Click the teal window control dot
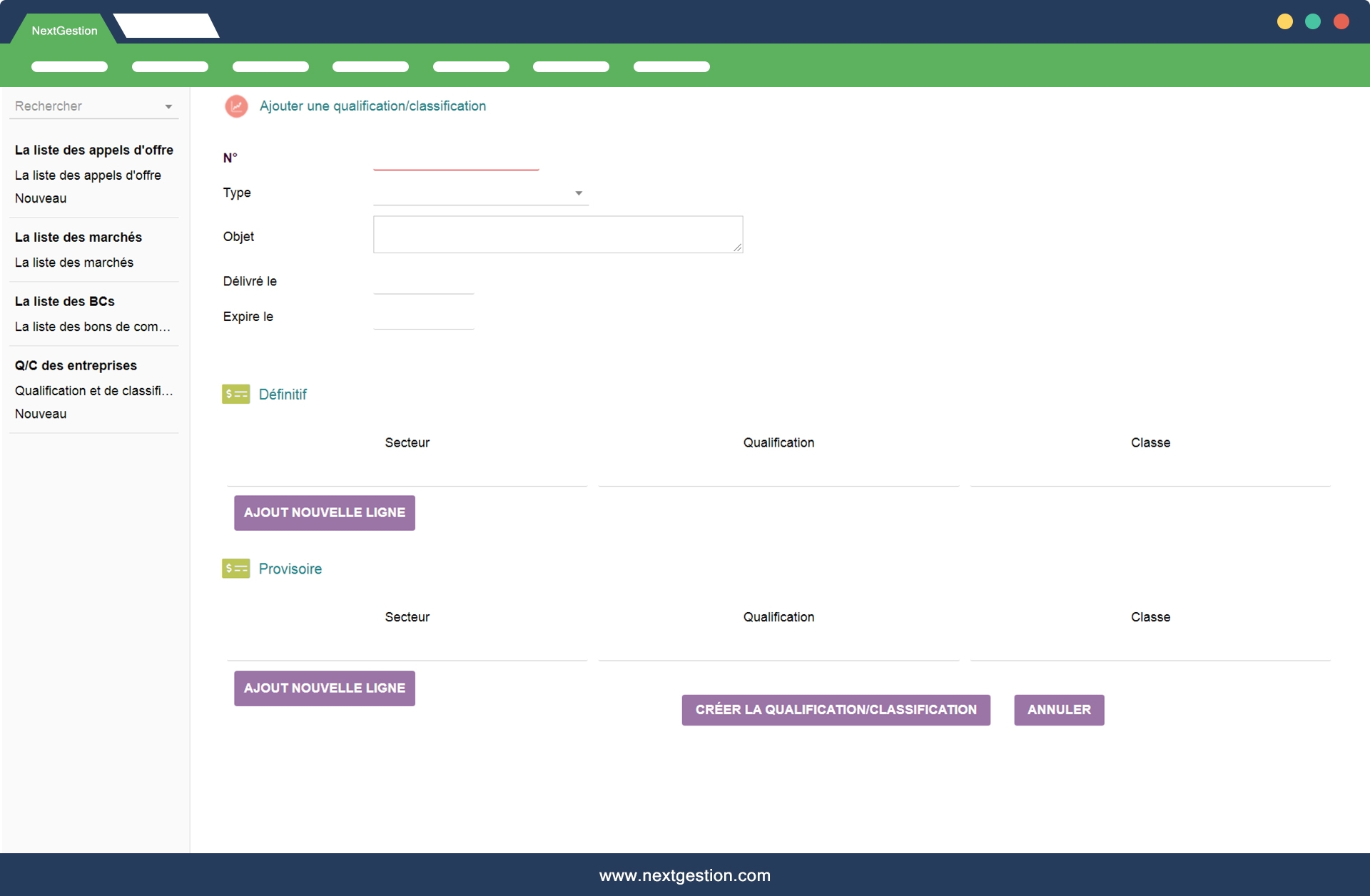 1312,21
